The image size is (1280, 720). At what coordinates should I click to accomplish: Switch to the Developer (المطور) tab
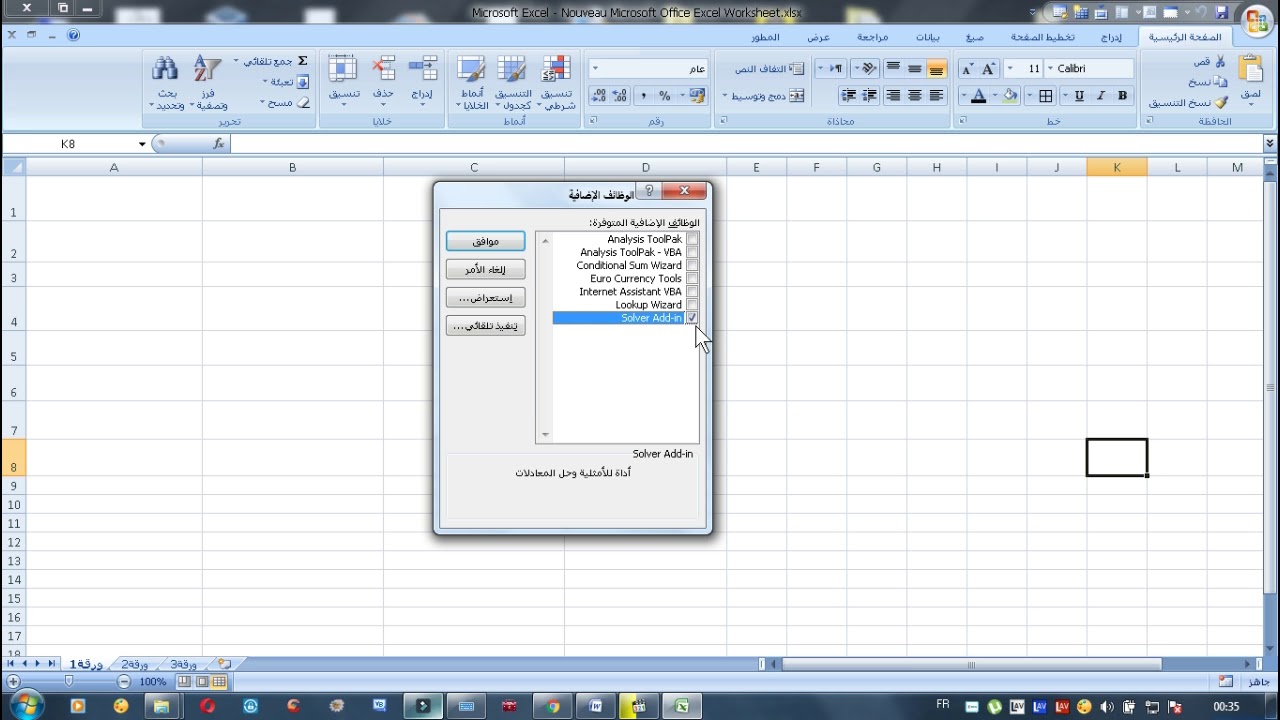click(766, 37)
